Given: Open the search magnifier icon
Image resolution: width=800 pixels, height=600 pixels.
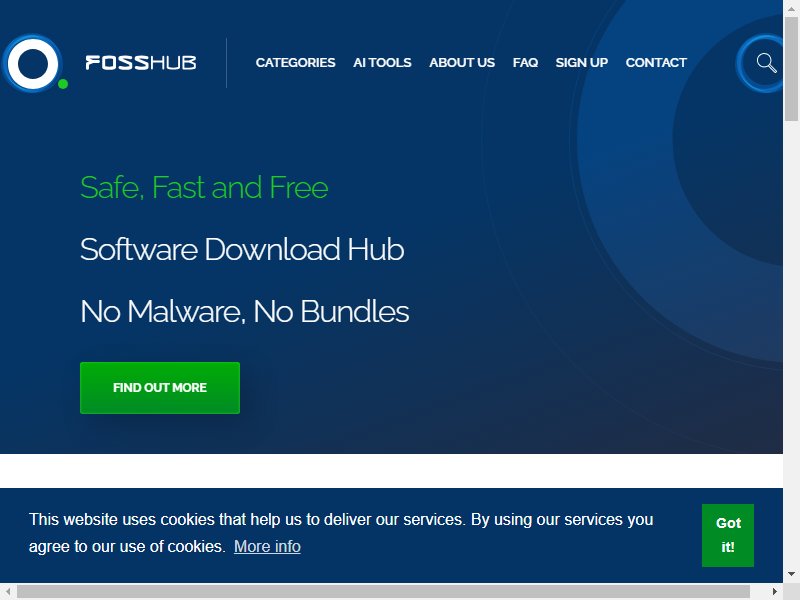Looking at the screenshot, I should point(766,63).
